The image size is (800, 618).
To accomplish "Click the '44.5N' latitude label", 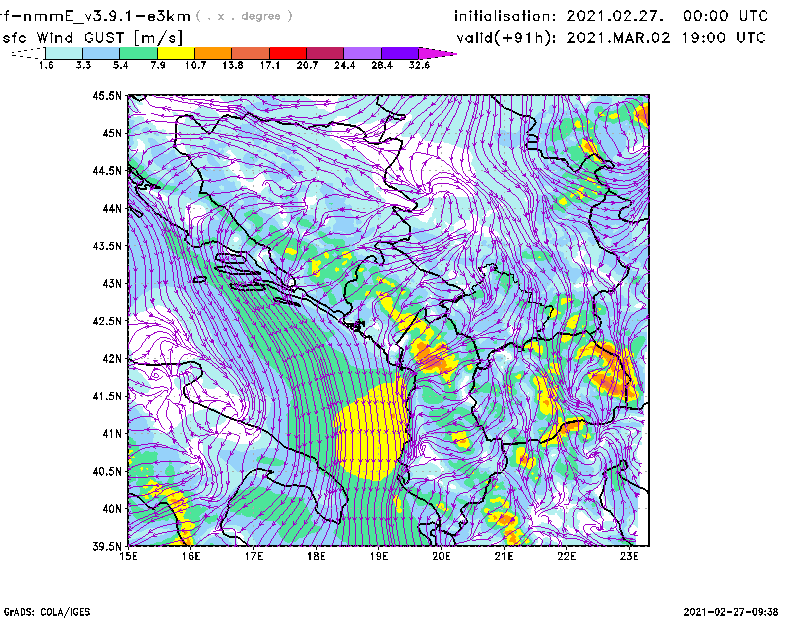I will [107, 170].
